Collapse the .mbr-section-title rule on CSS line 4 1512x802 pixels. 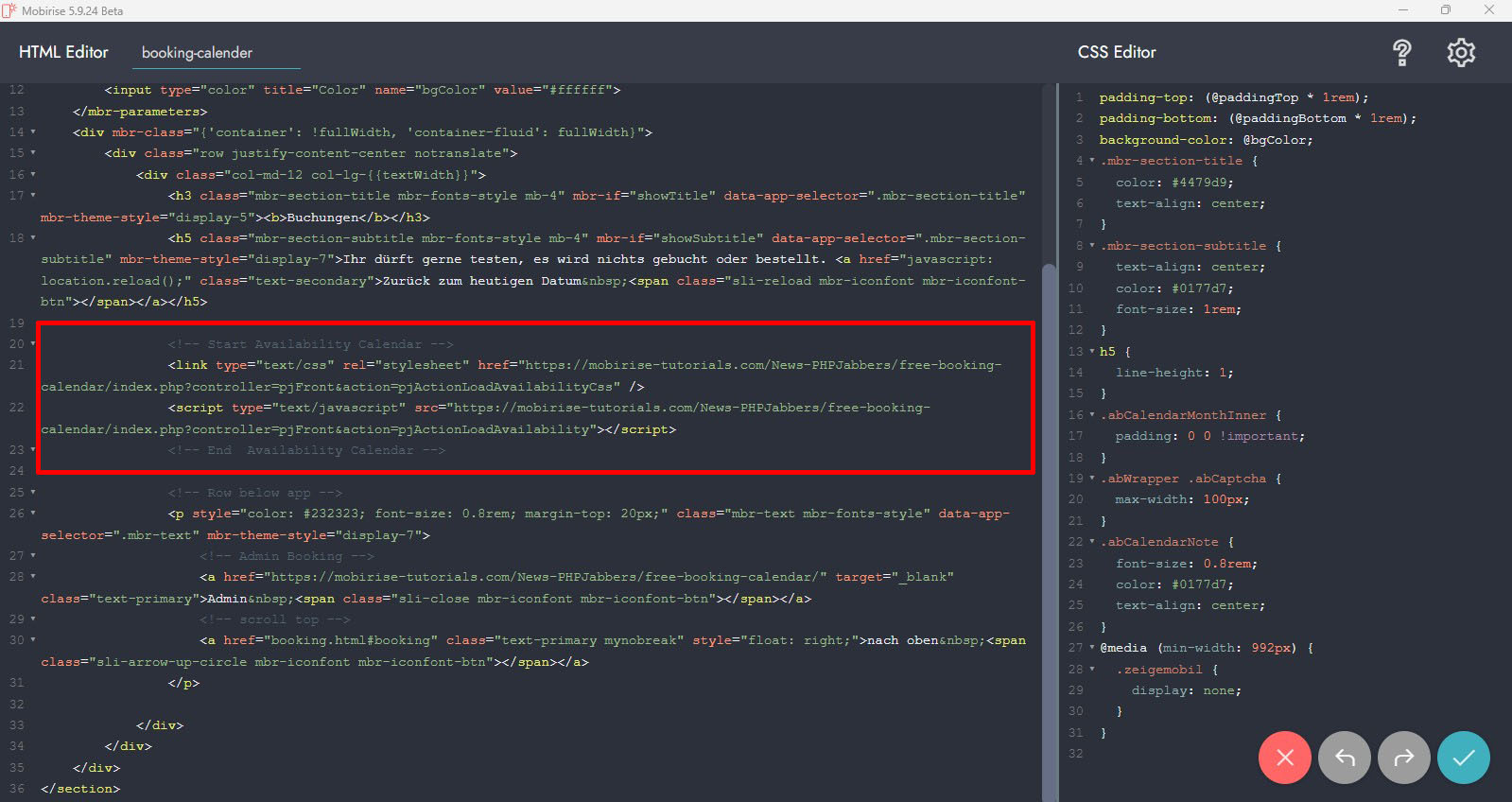pyautogui.click(x=1092, y=161)
